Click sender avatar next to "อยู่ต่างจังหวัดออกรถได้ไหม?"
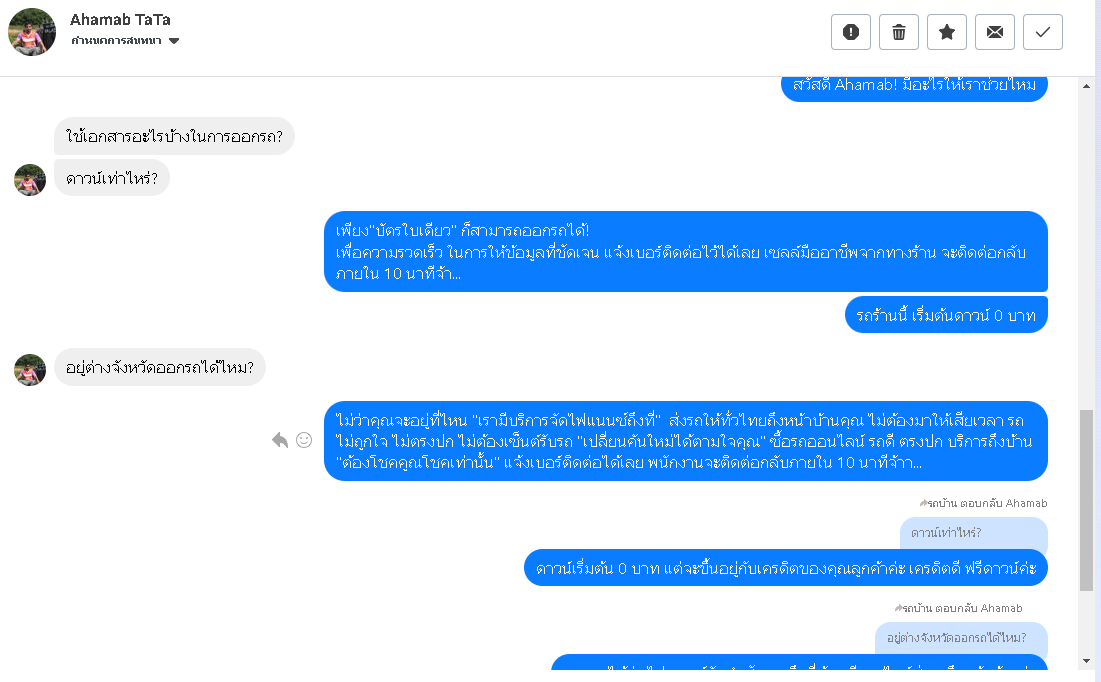Viewport: 1101px width, 682px height. [30, 370]
